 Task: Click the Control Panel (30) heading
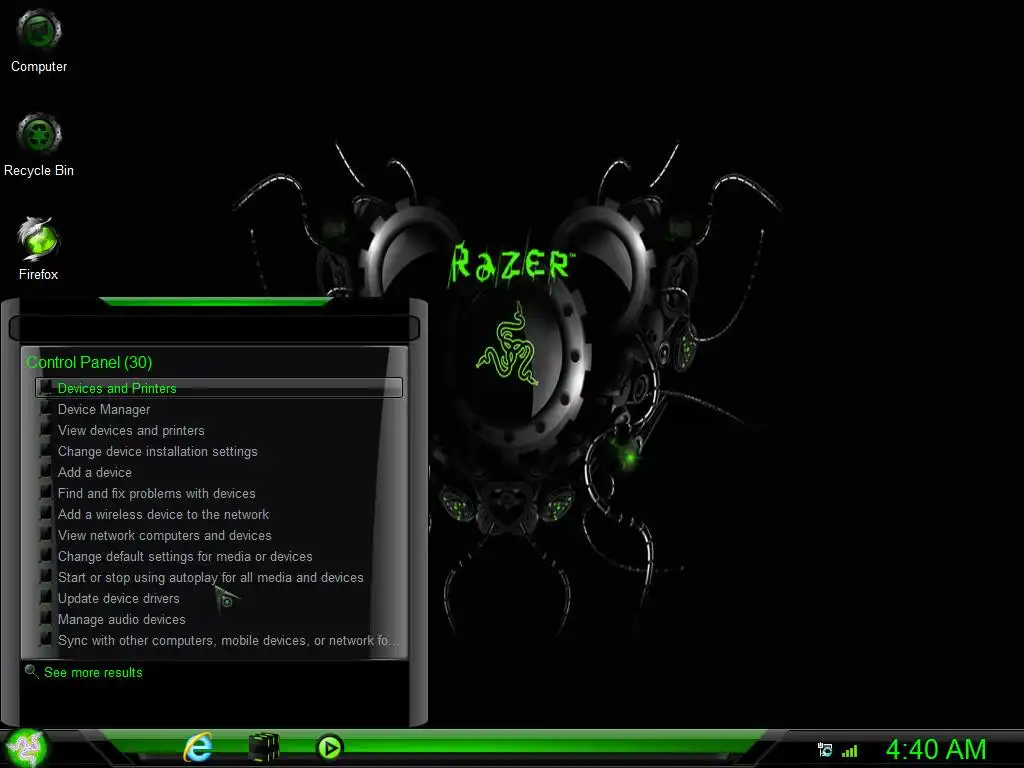[89, 362]
